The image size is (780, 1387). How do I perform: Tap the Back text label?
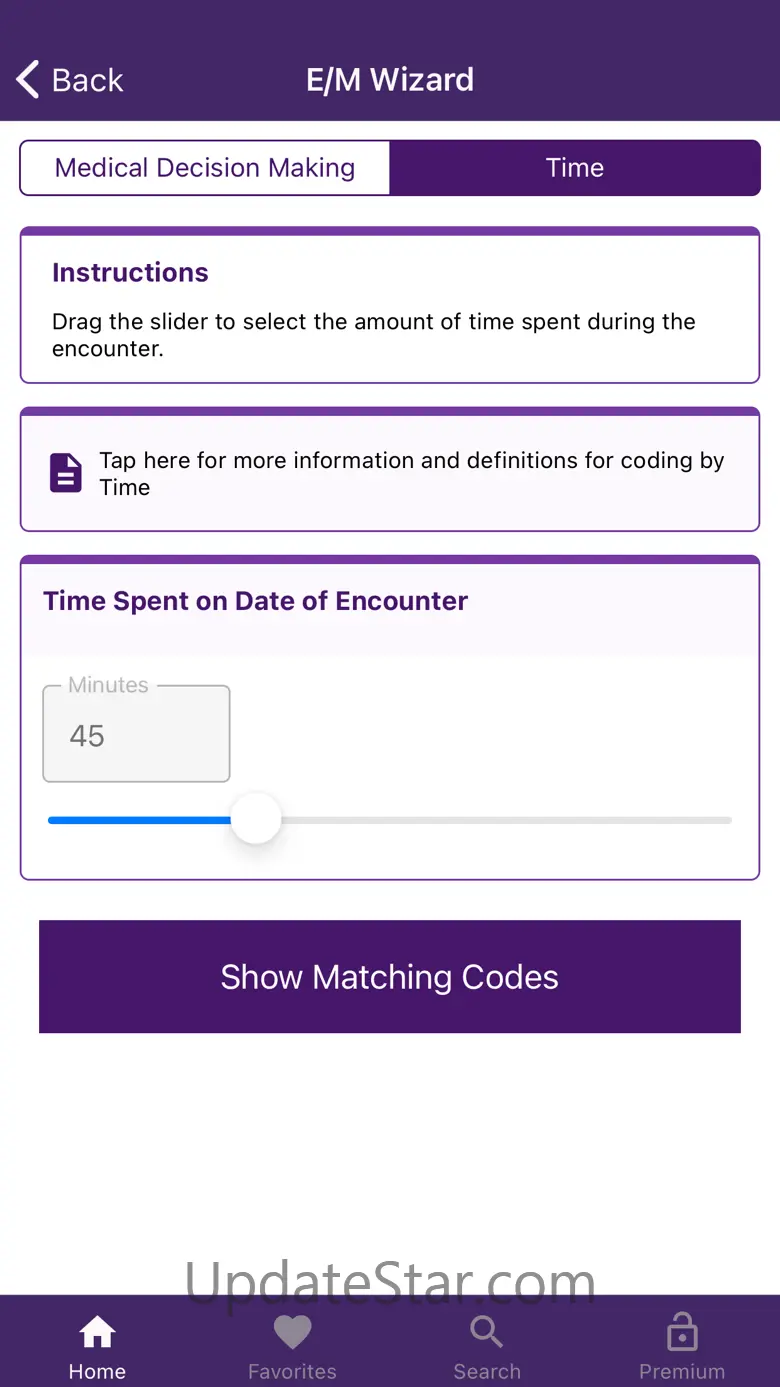tap(88, 80)
